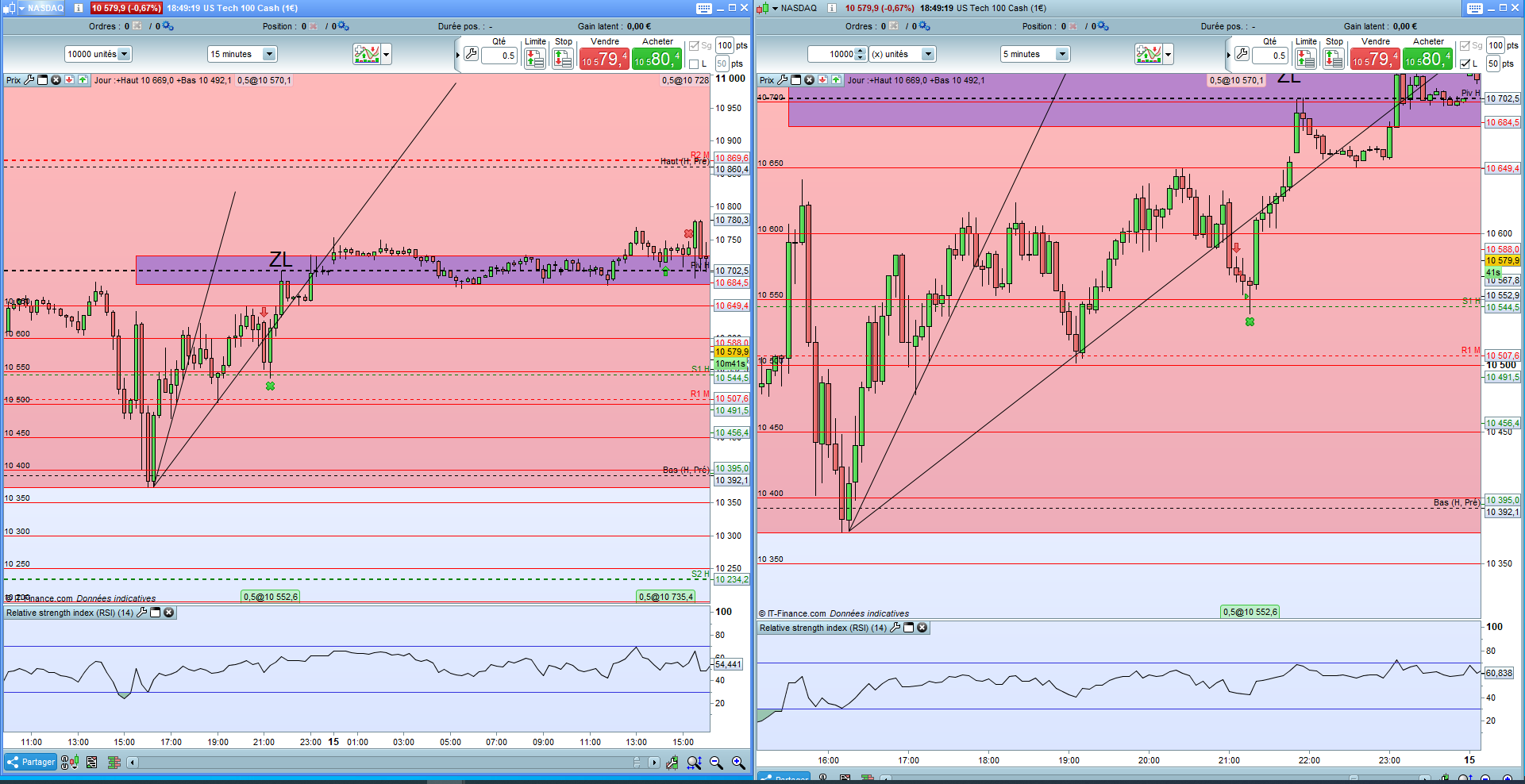
Task: Toggle Sg checkbox in left trading panel
Action: pos(694,46)
